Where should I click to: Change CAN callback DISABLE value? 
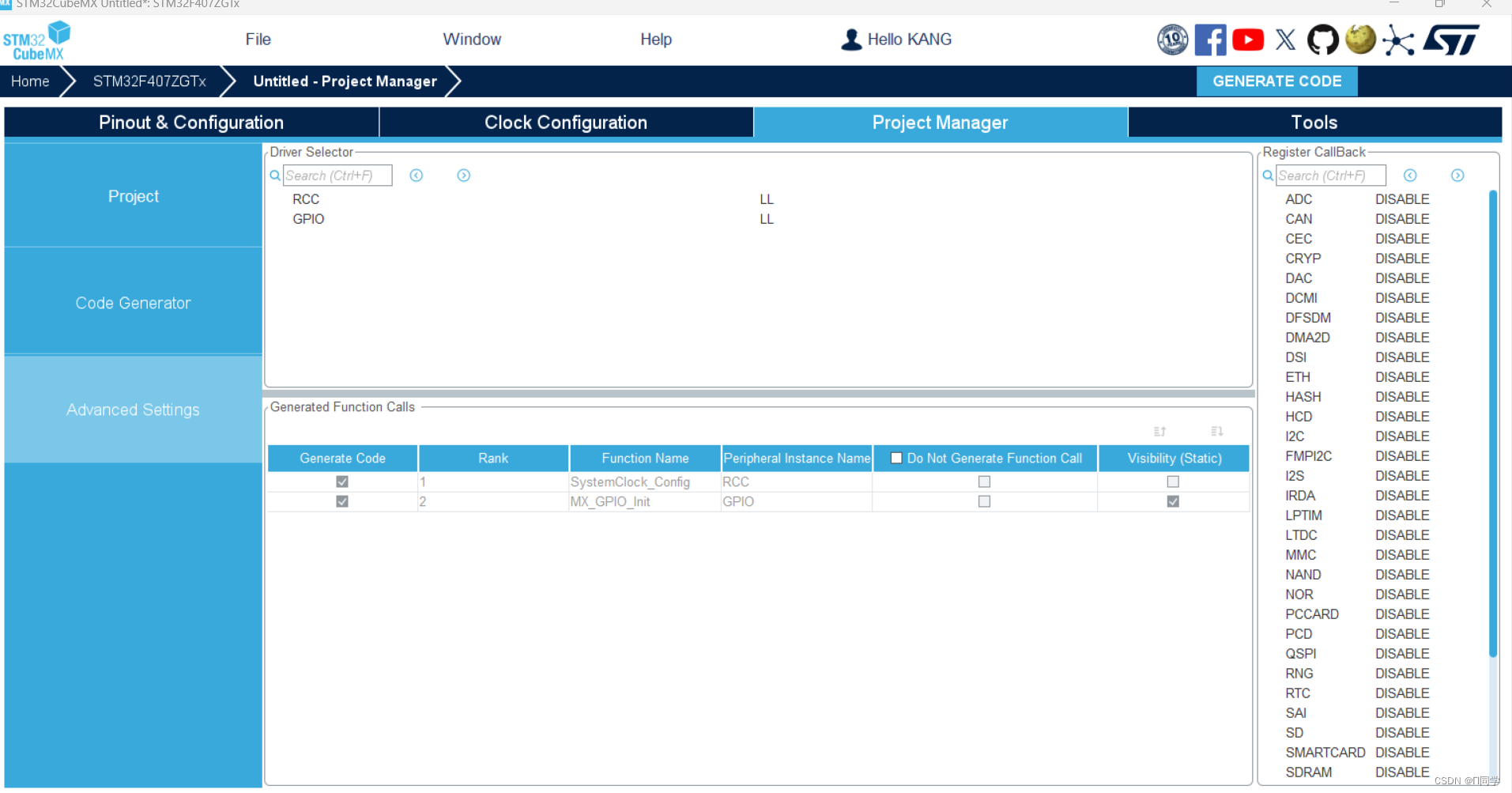click(x=1402, y=219)
